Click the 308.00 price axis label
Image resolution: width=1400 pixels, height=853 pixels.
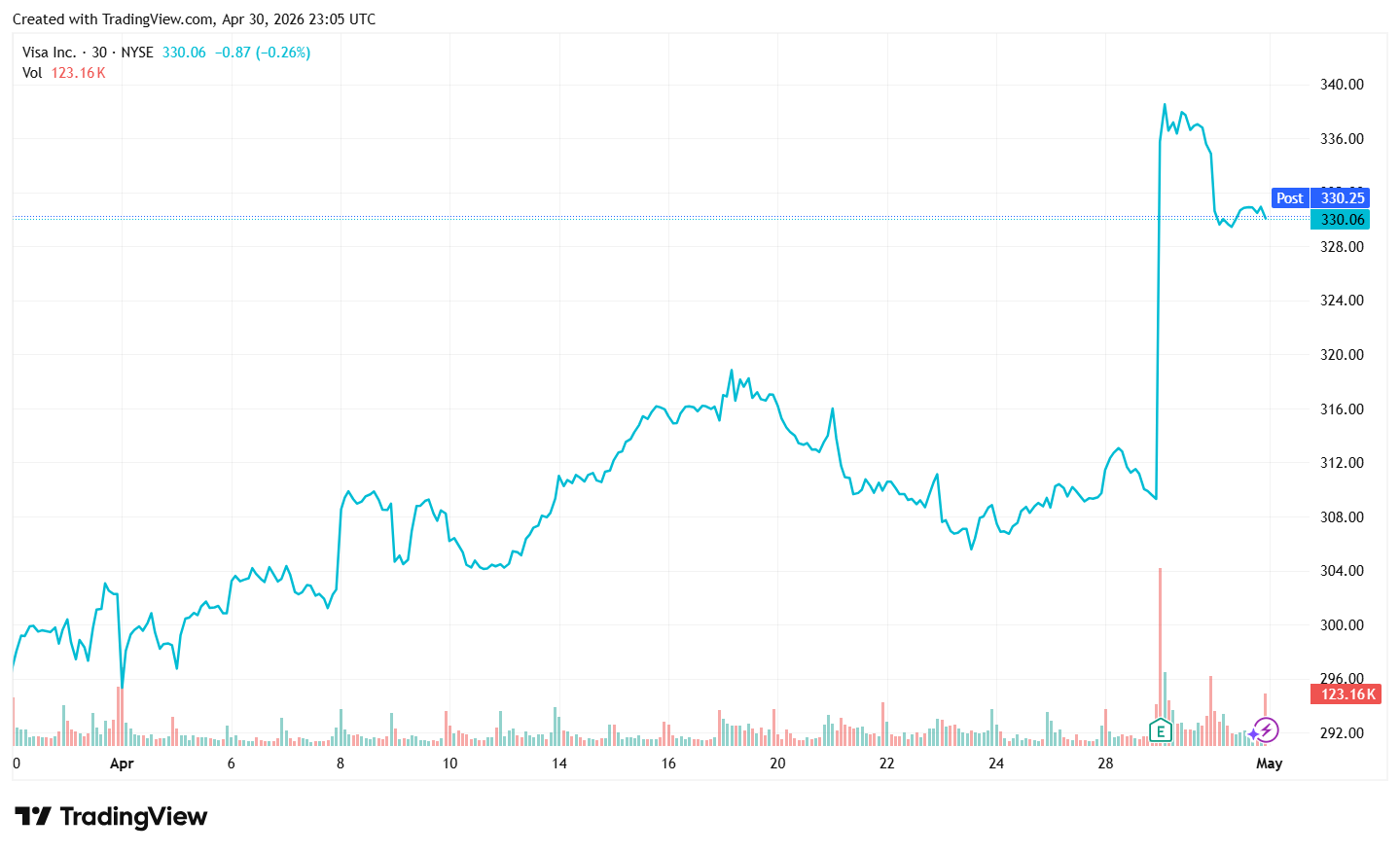point(1342,517)
